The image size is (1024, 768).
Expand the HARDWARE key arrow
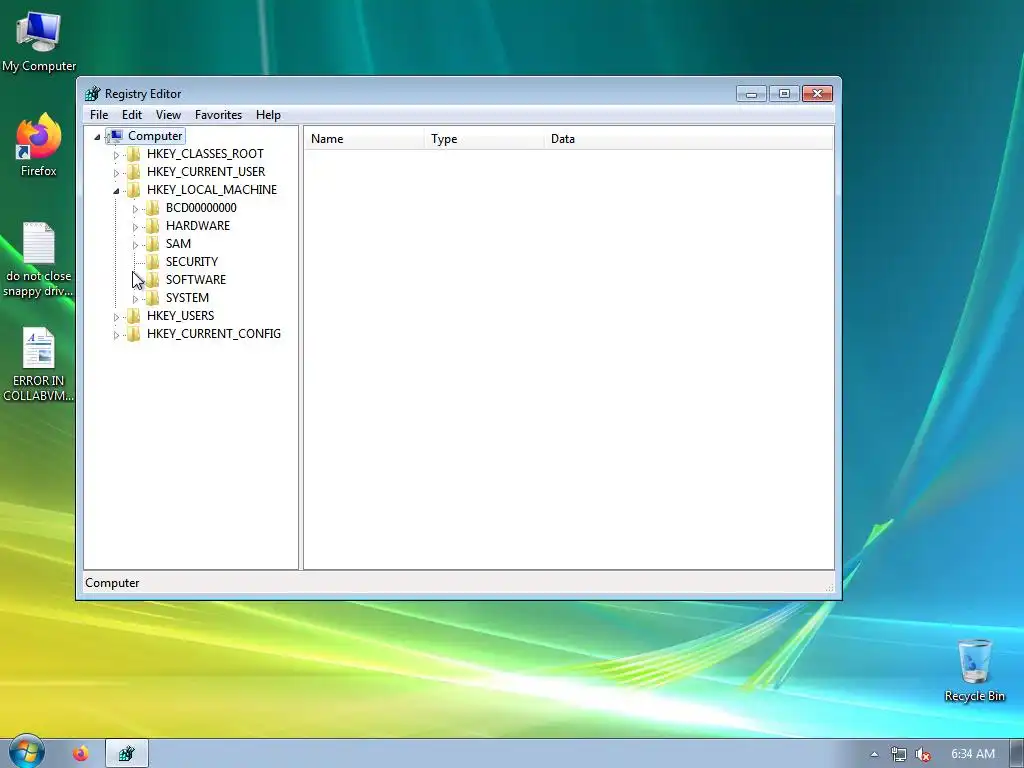click(x=135, y=227)
